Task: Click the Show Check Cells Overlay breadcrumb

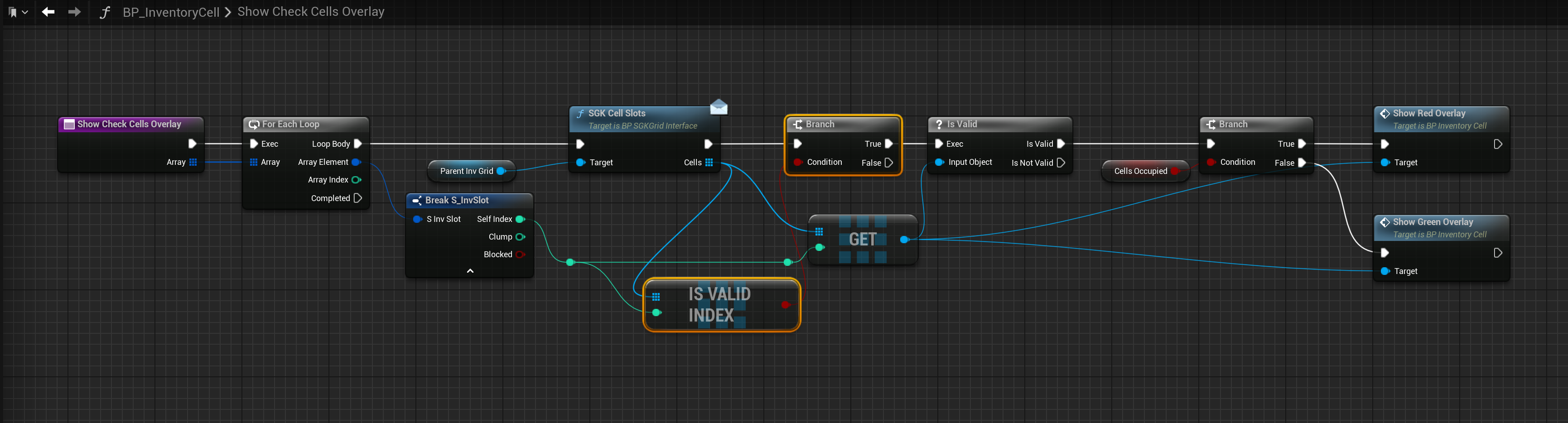Action: point(310,12)
